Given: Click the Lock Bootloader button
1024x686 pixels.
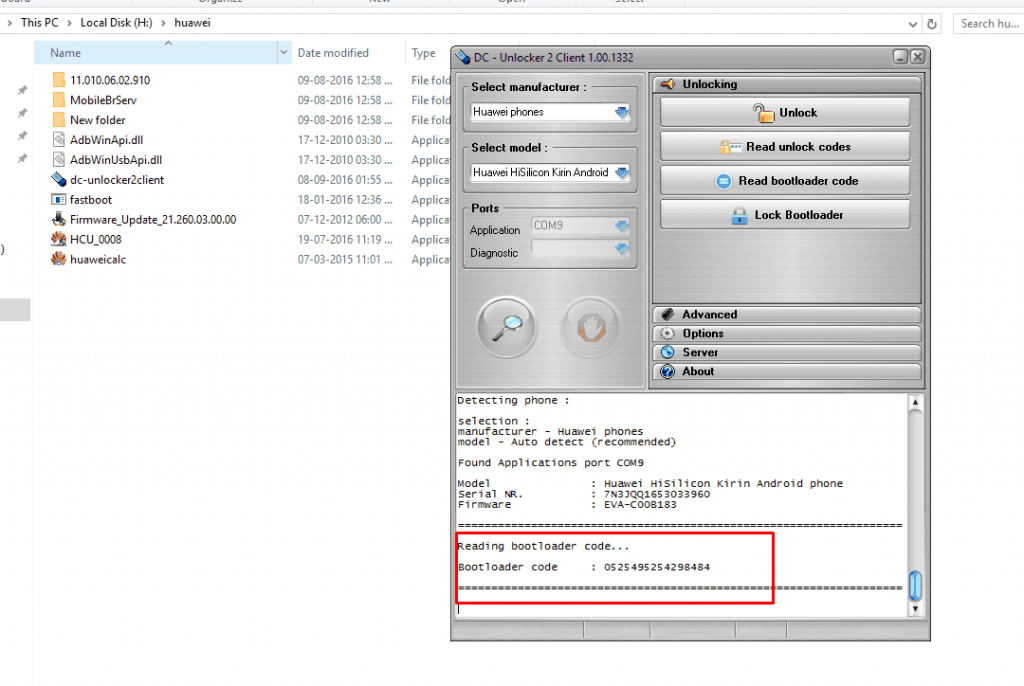Looking at the screenshot, I should (x=785, y=215).
